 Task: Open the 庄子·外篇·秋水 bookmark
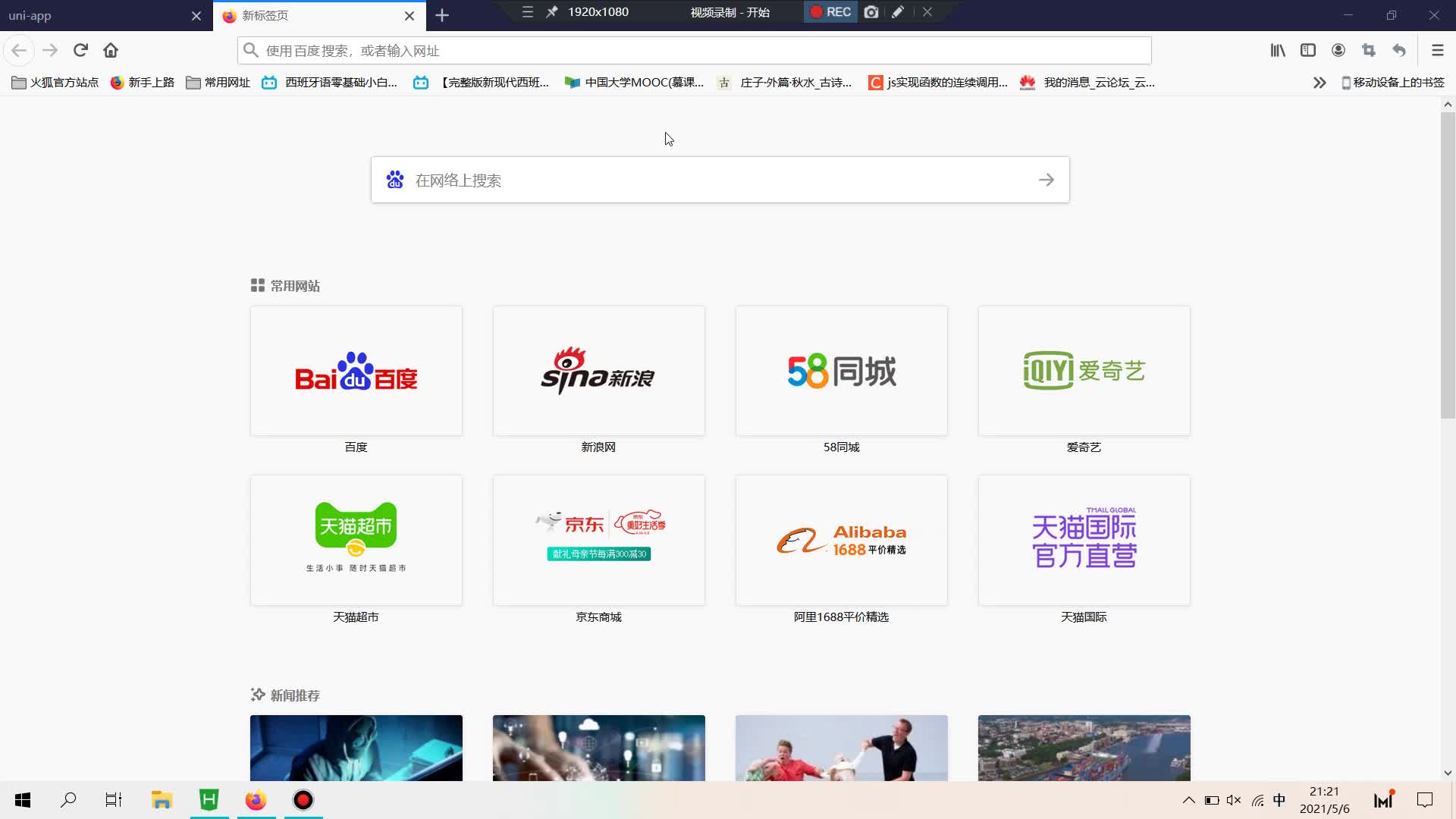[x=785, y=83]
